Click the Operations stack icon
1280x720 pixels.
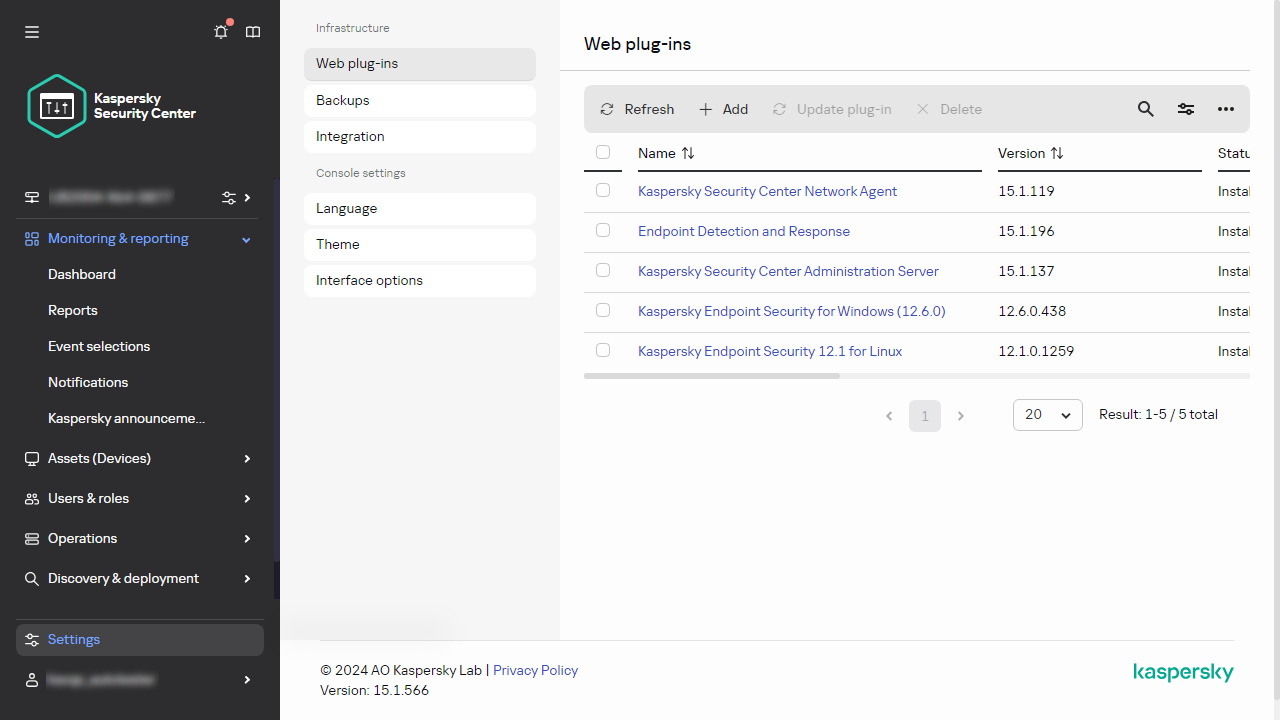pyautogui.click(x=32, y=539)
